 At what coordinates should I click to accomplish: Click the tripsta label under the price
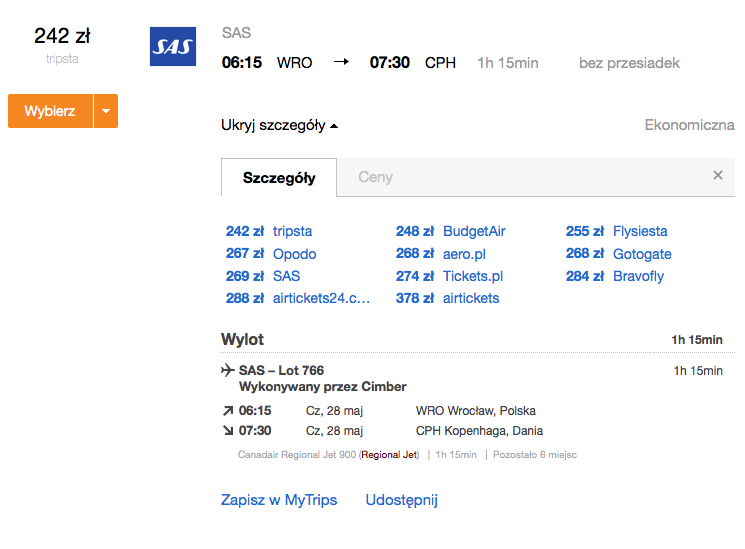pyautogui.click(x=62, y=58)
